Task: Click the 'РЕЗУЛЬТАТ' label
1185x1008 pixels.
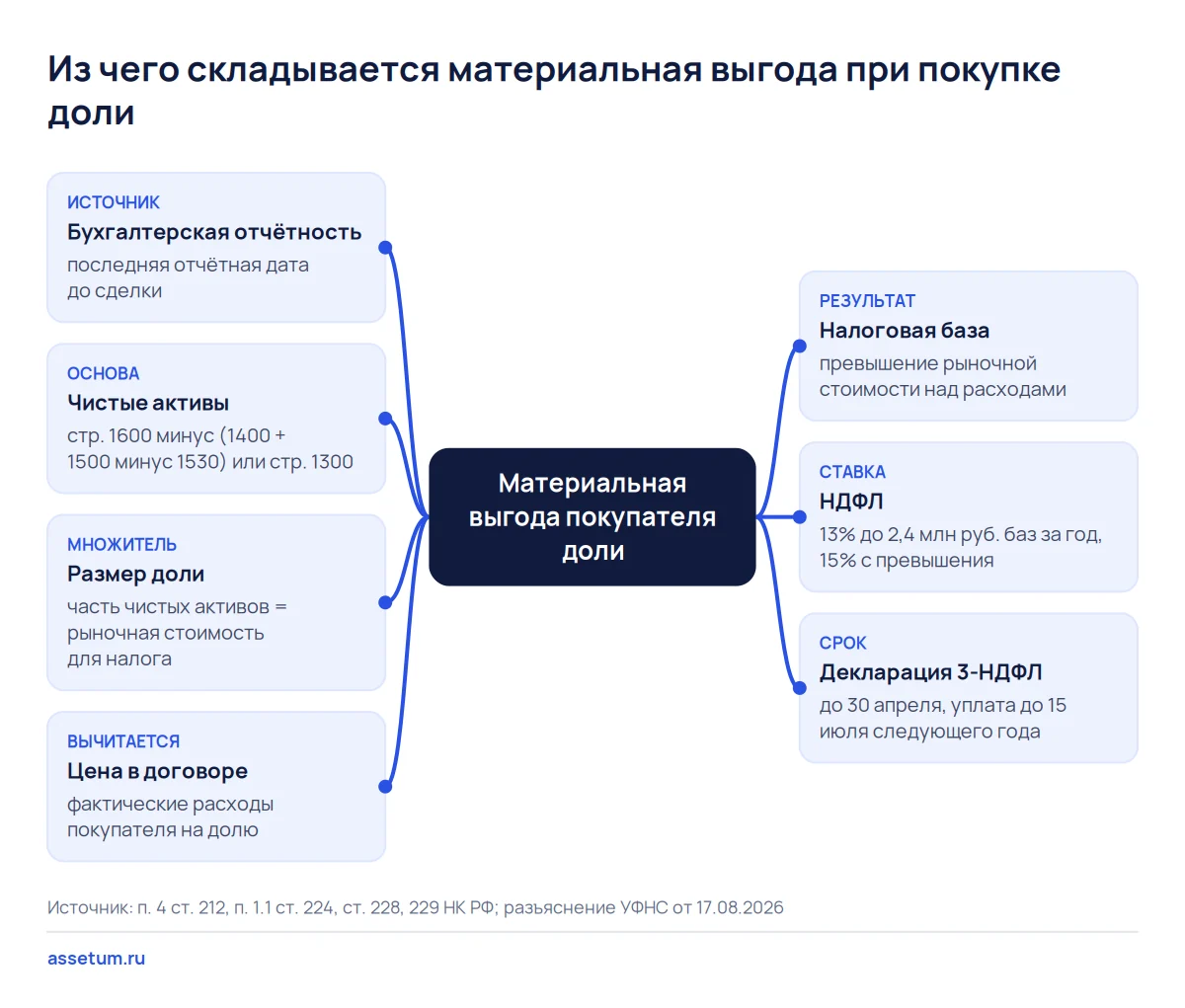Action: pos(867,301)
